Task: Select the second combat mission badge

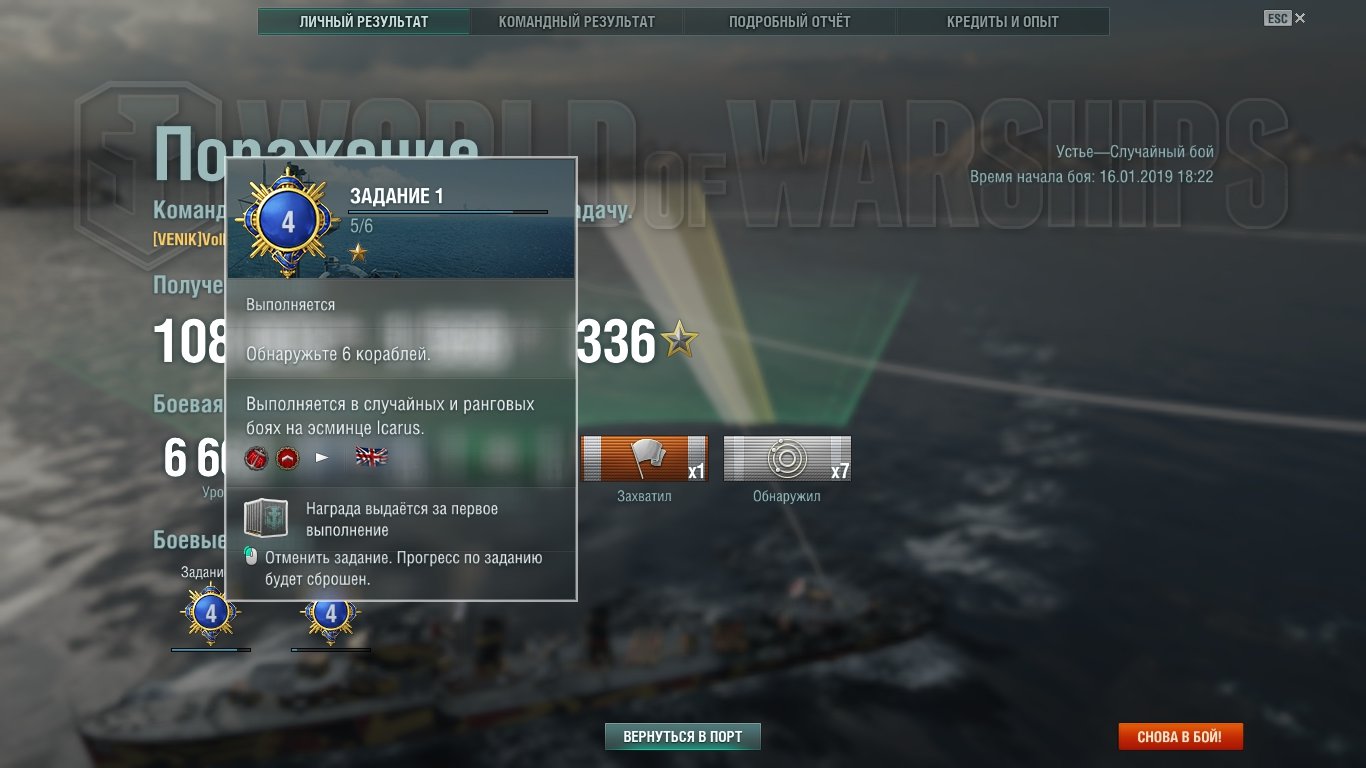Action: click(x=330, y=614)
